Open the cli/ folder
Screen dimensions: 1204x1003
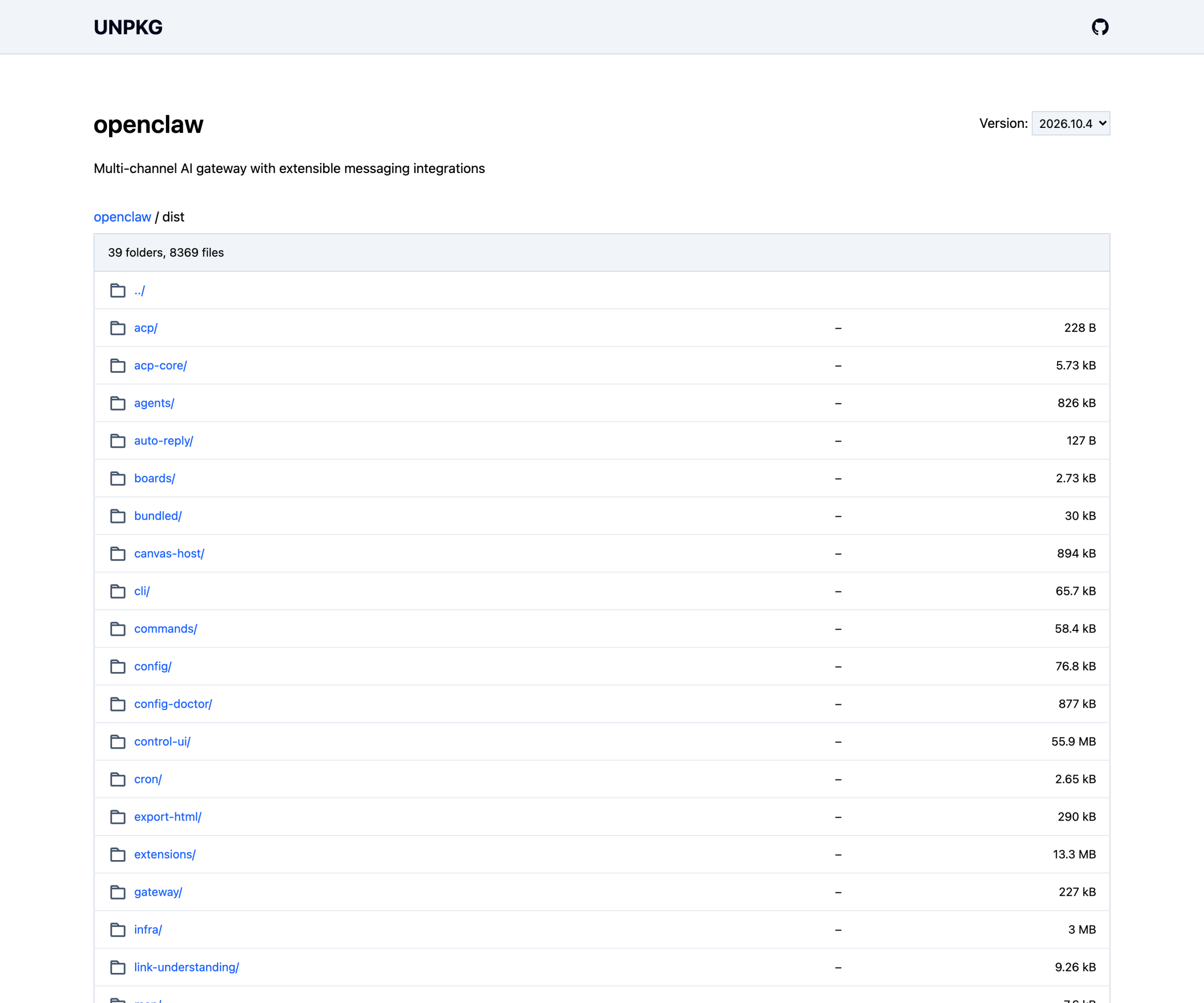tap(142, 591)
